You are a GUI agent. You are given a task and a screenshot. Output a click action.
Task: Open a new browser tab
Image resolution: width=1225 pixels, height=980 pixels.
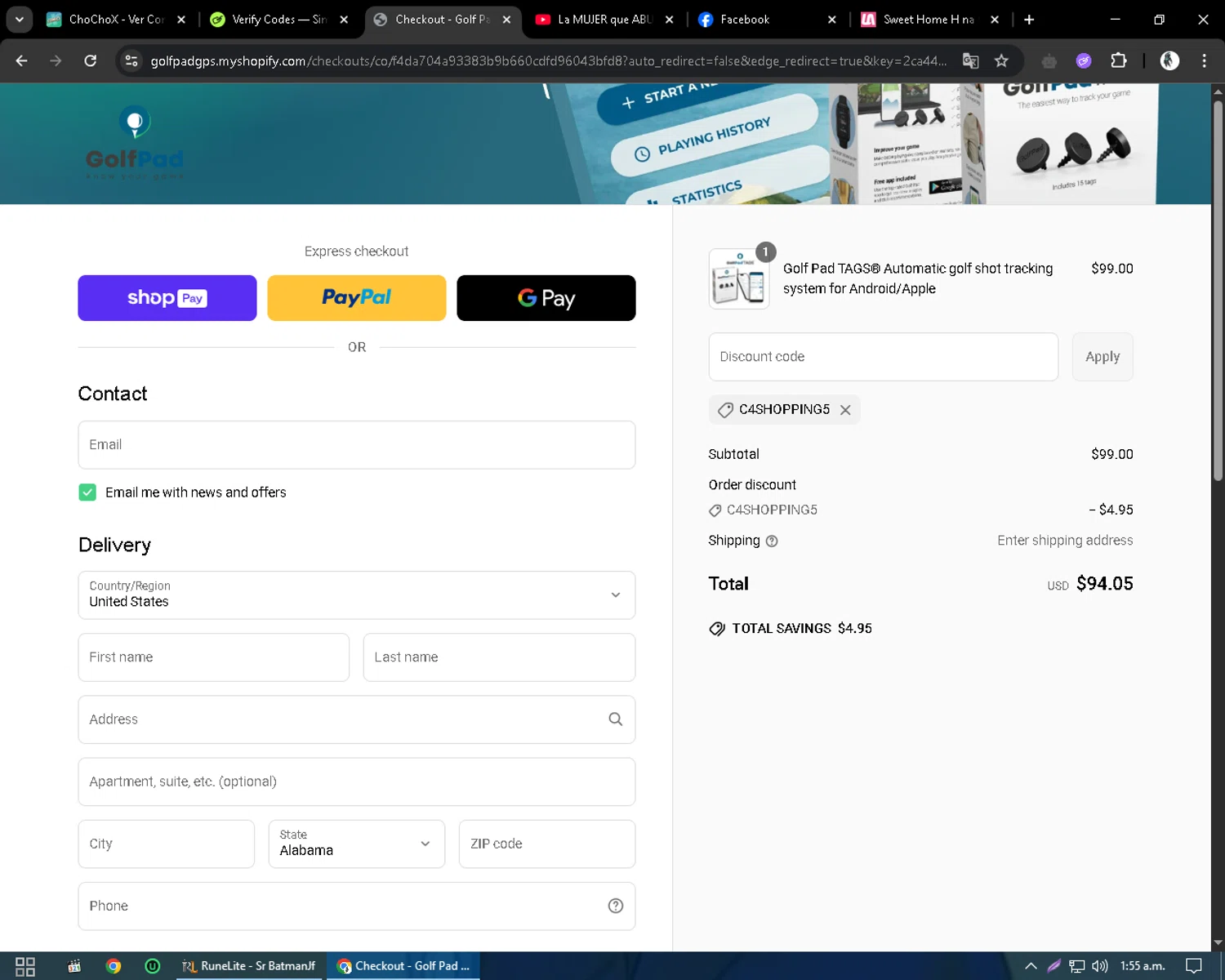pyautogui.click(x=1029, y=20)
